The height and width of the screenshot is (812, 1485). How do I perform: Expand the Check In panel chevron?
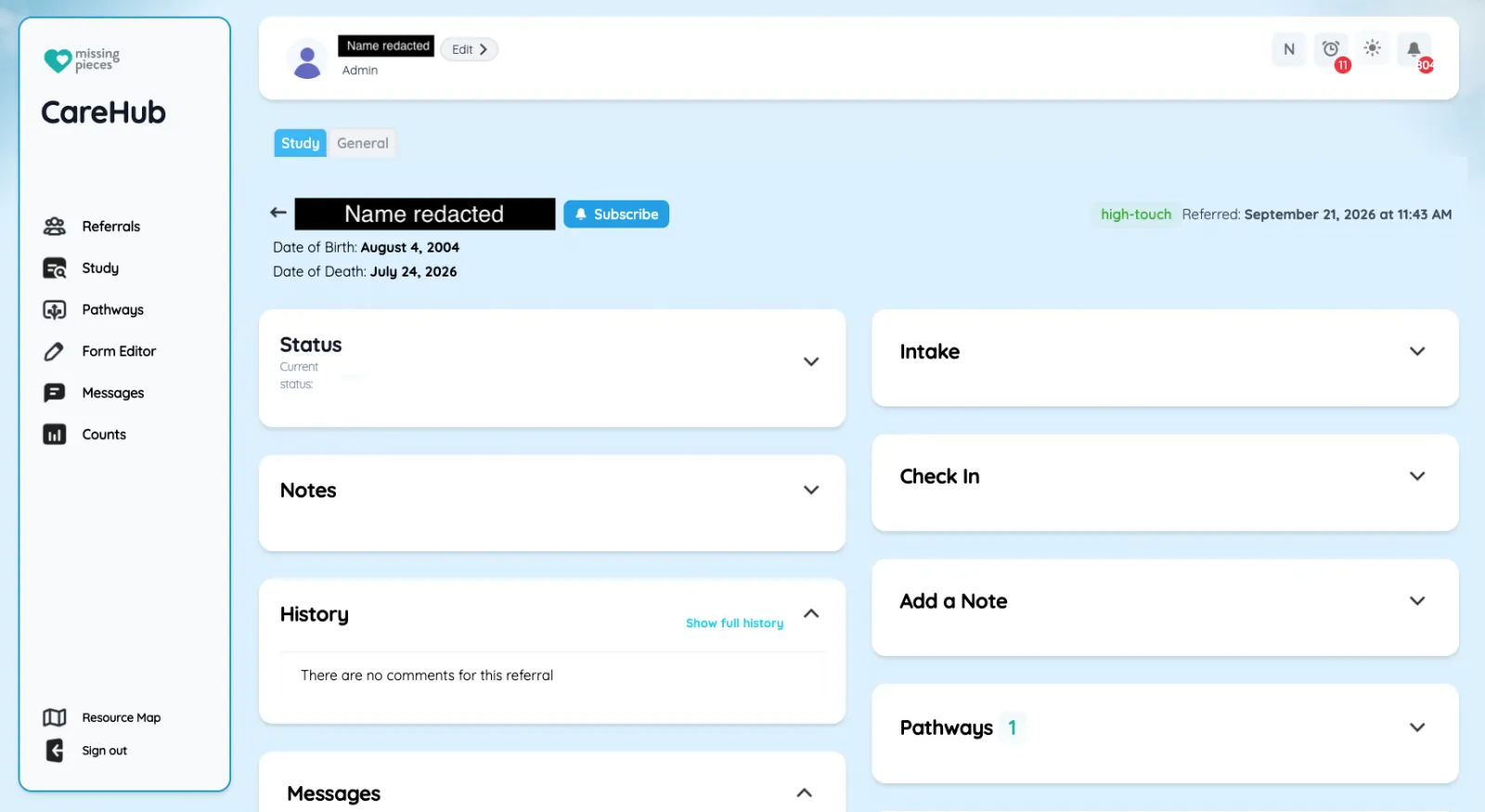coord(1417,476)
